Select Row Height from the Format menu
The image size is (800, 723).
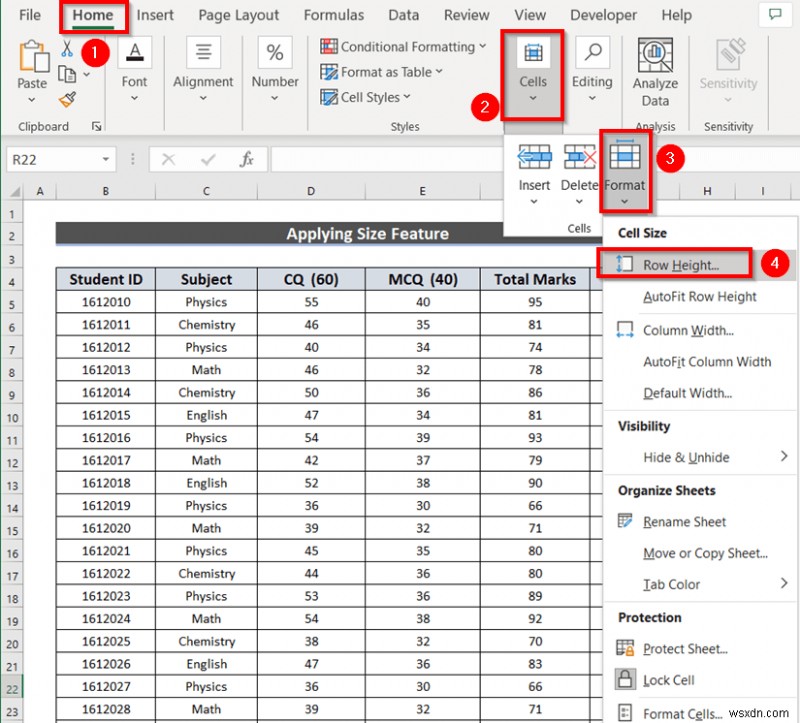coord(680,264)
